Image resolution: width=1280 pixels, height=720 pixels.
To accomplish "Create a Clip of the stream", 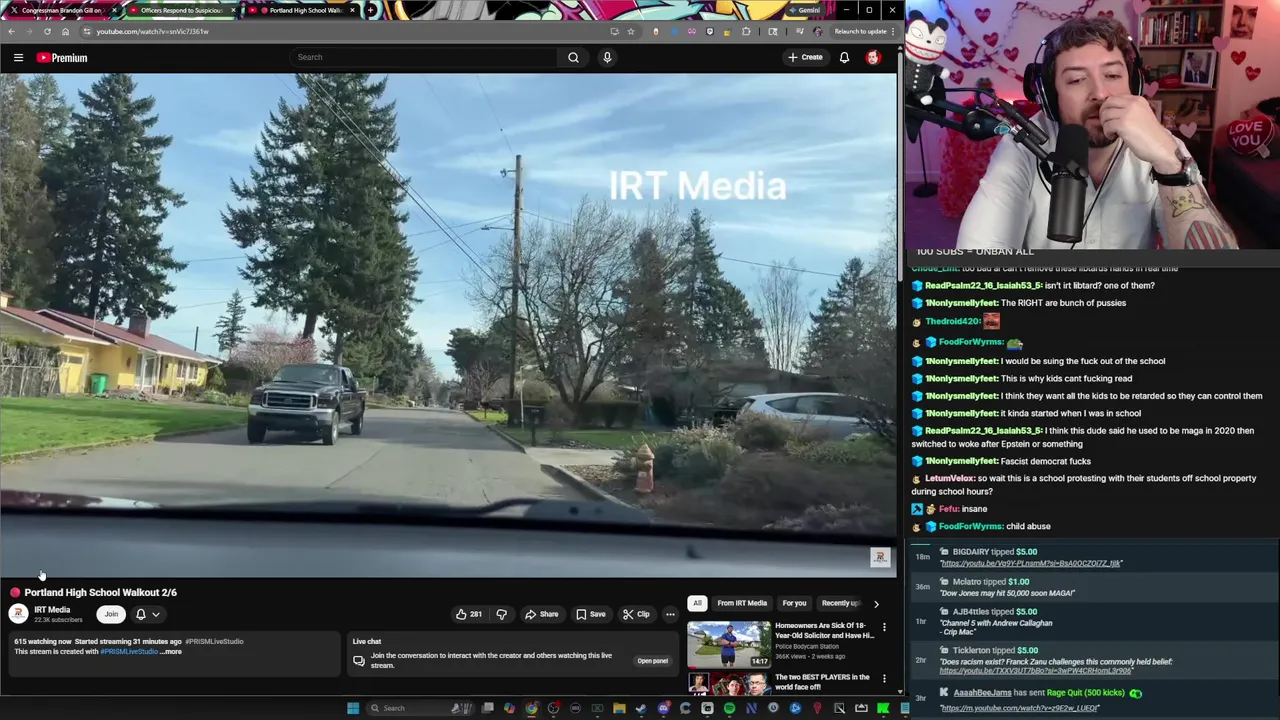I will 636,614.
